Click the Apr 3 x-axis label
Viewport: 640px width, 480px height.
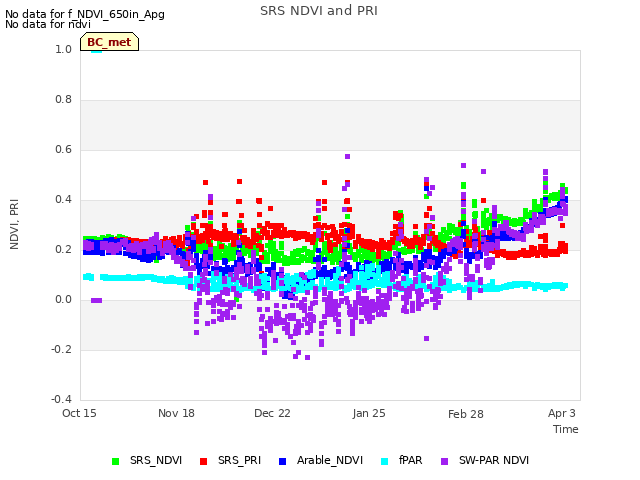click(562, 413)
